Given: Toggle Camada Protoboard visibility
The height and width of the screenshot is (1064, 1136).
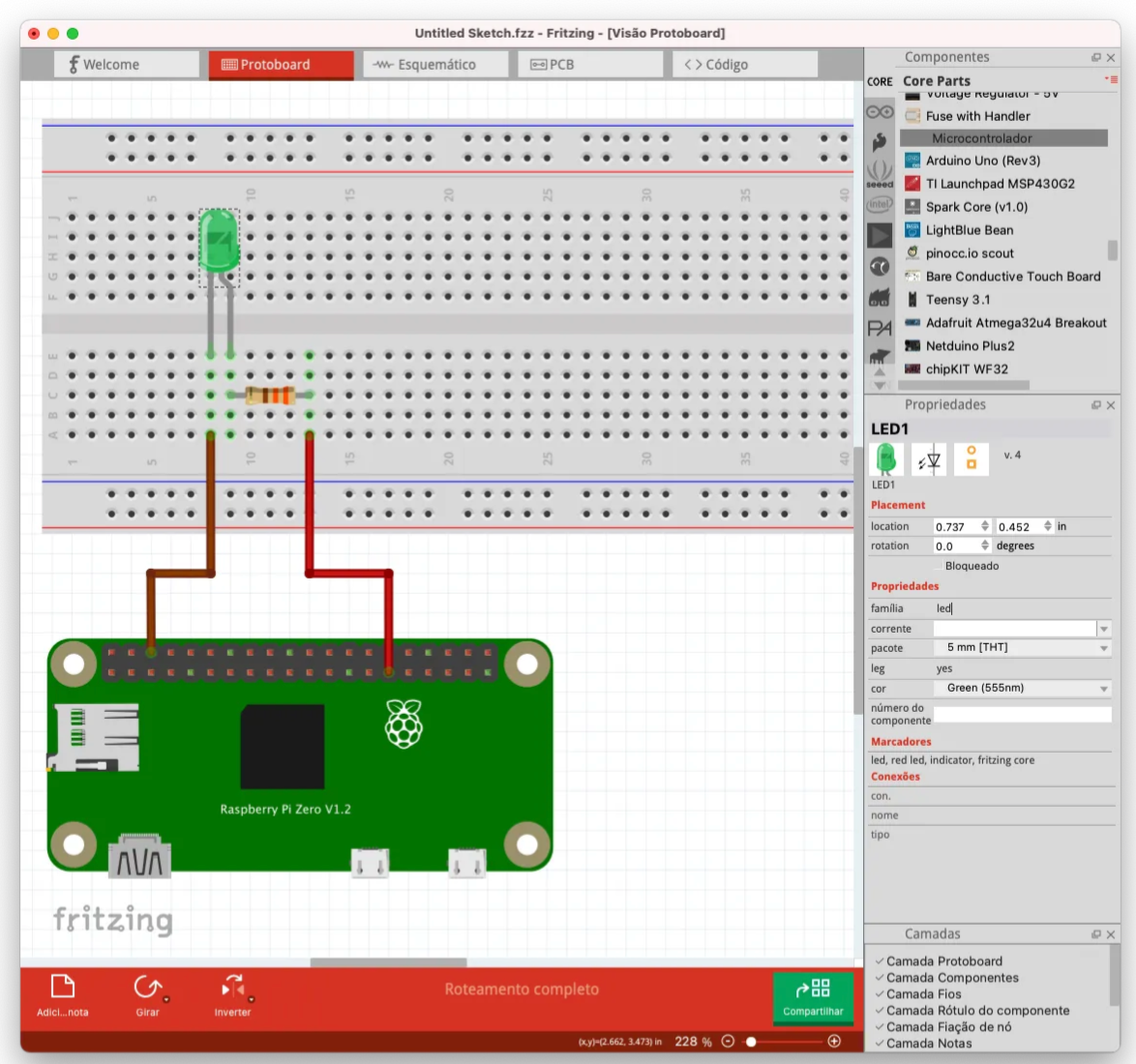Looking at the screenshot, I should [x=879, y=961].
